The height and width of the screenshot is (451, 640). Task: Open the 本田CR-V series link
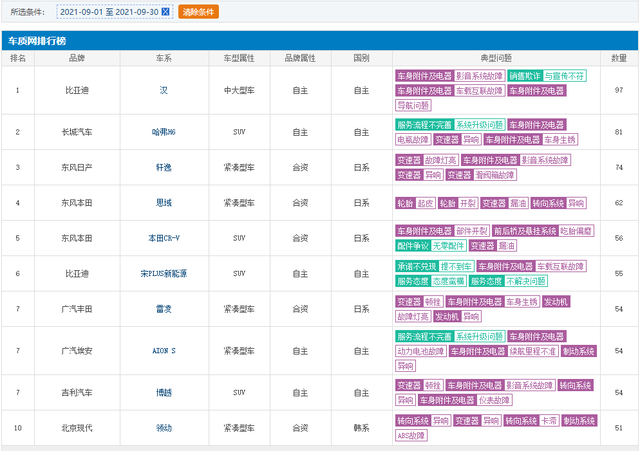coord(164,238)
